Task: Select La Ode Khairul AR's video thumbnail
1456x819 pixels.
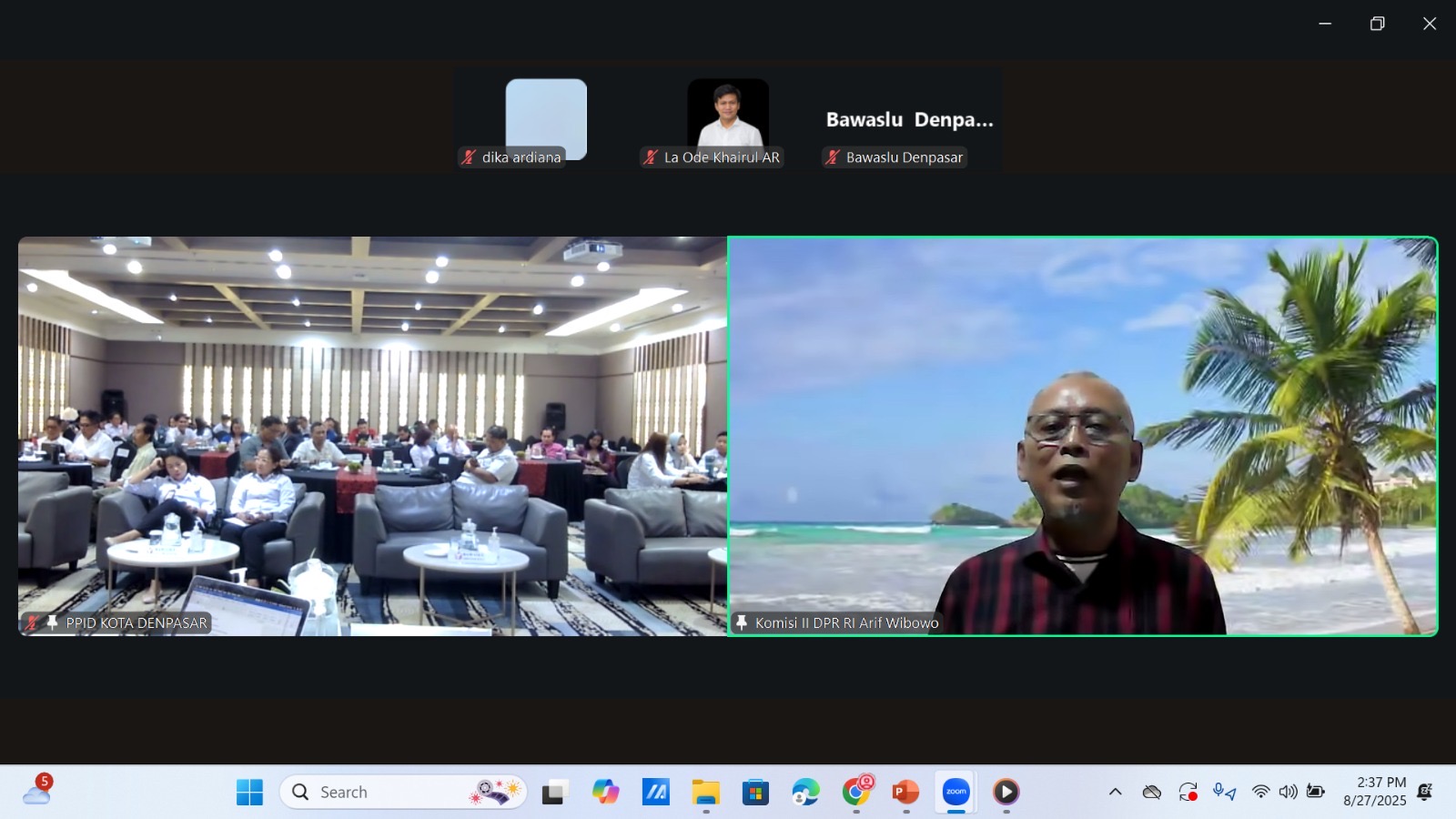Action: click(x=728, y=119)
